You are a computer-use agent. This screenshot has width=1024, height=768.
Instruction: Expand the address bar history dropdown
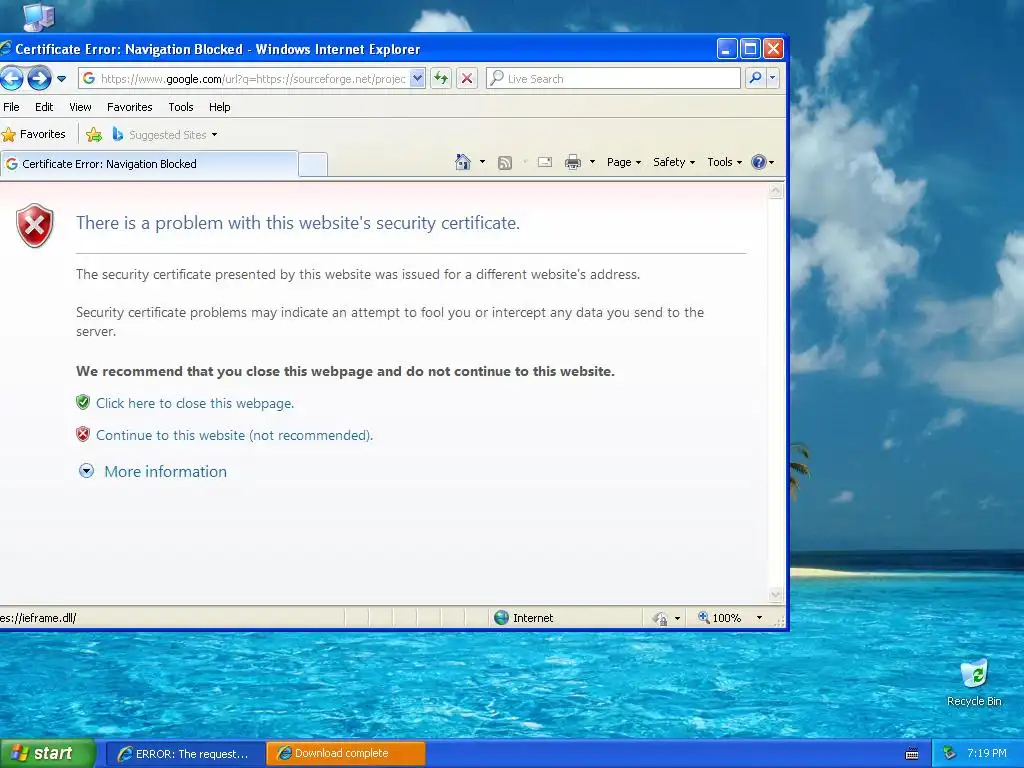click(x=418, y=79)
